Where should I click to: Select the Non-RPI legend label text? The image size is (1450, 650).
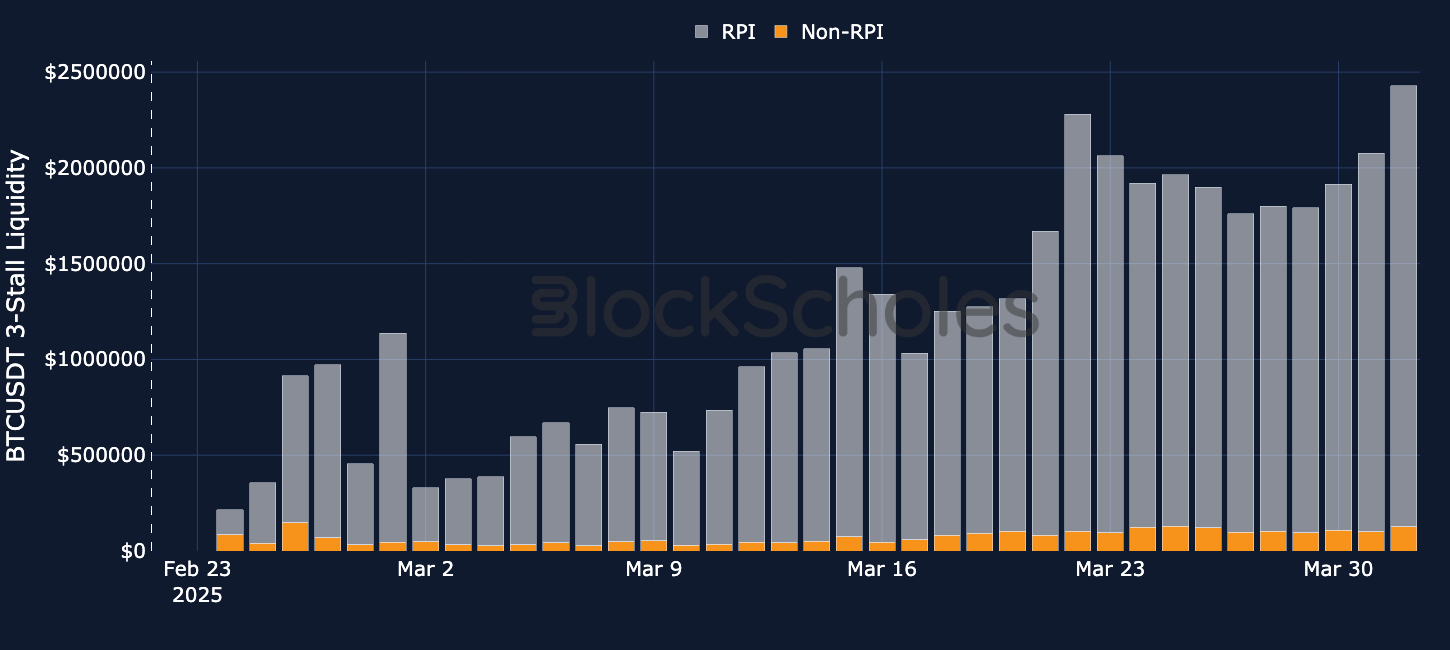point(842,32)
